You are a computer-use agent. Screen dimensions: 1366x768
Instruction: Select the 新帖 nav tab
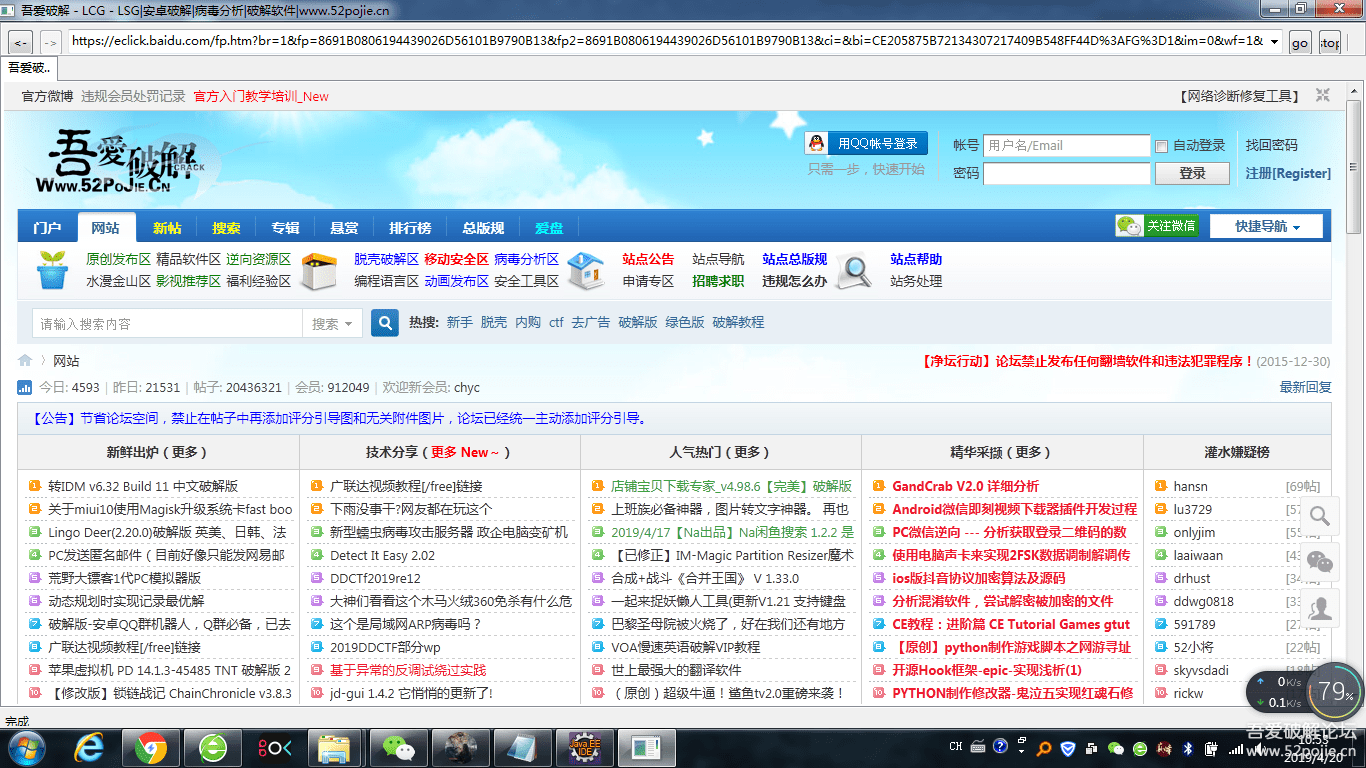click(x=167, y=228)
